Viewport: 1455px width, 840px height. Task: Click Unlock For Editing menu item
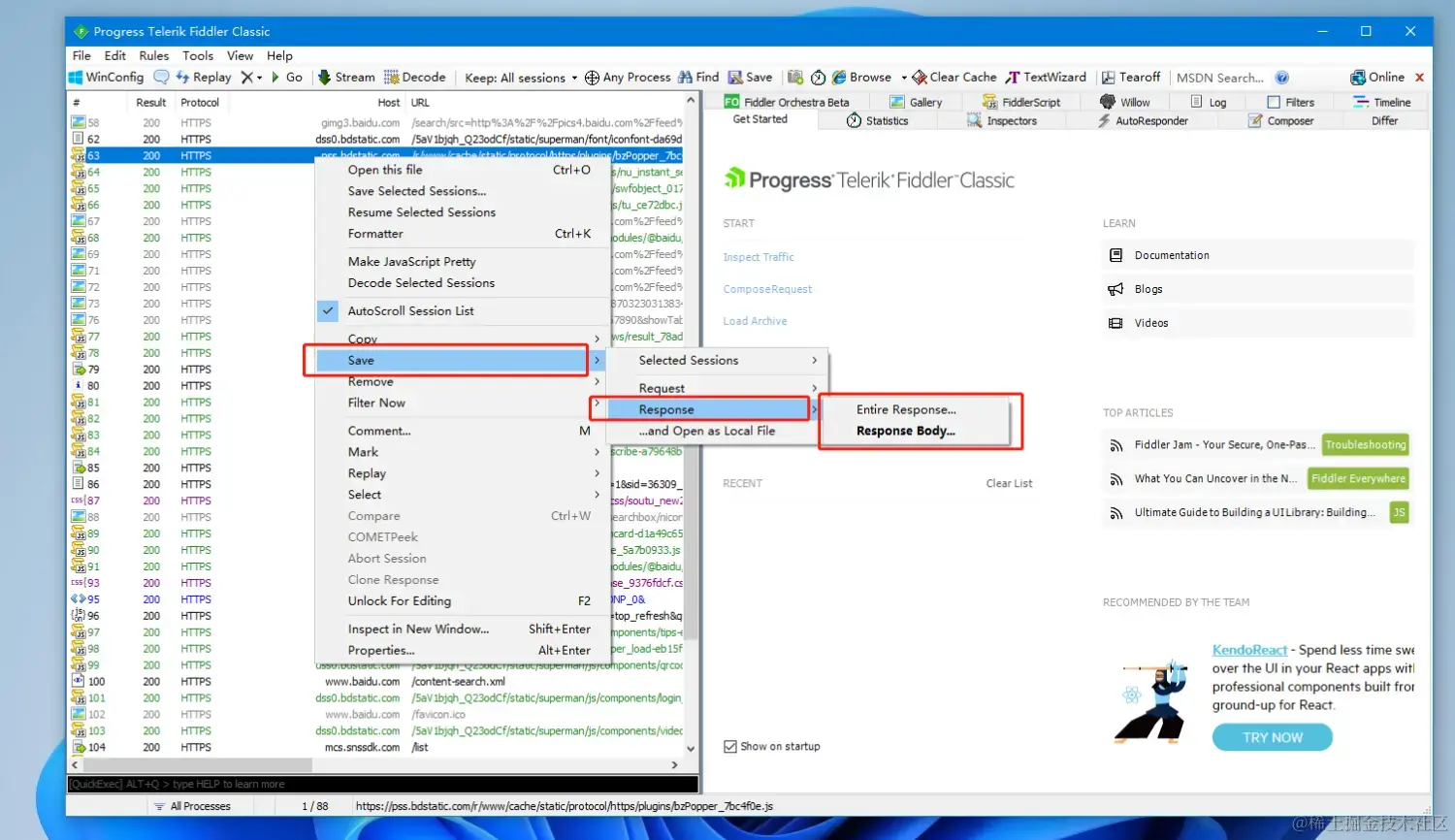pos(461,601)
